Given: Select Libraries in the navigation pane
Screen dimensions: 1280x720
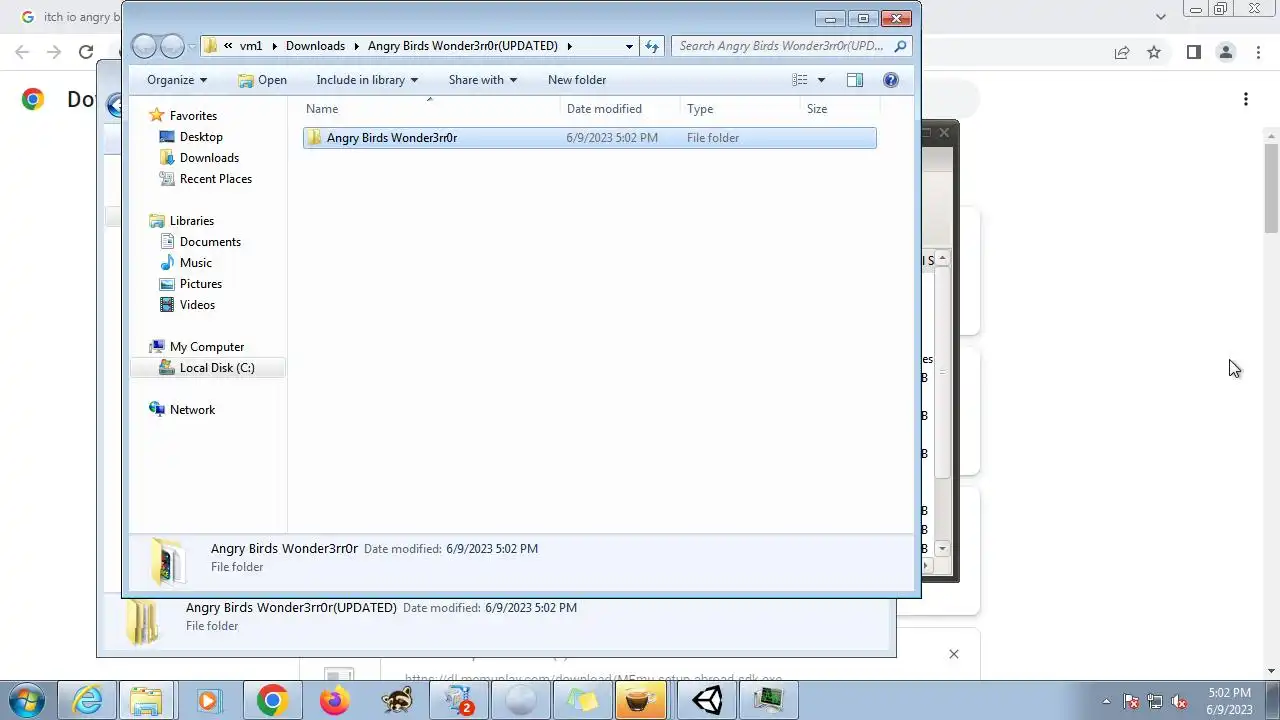Looking at the screenshot, I should coord(191,221).
